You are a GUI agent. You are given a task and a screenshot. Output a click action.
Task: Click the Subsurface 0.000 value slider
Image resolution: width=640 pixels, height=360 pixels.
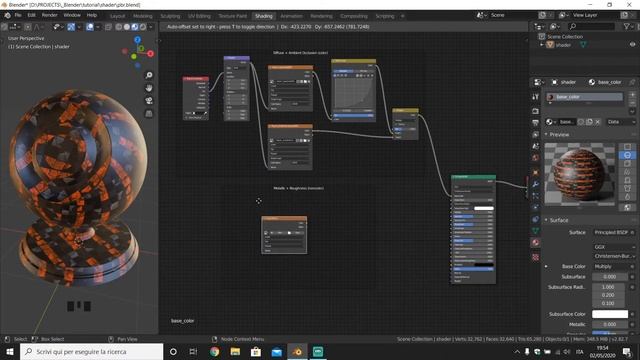point(610,277)
